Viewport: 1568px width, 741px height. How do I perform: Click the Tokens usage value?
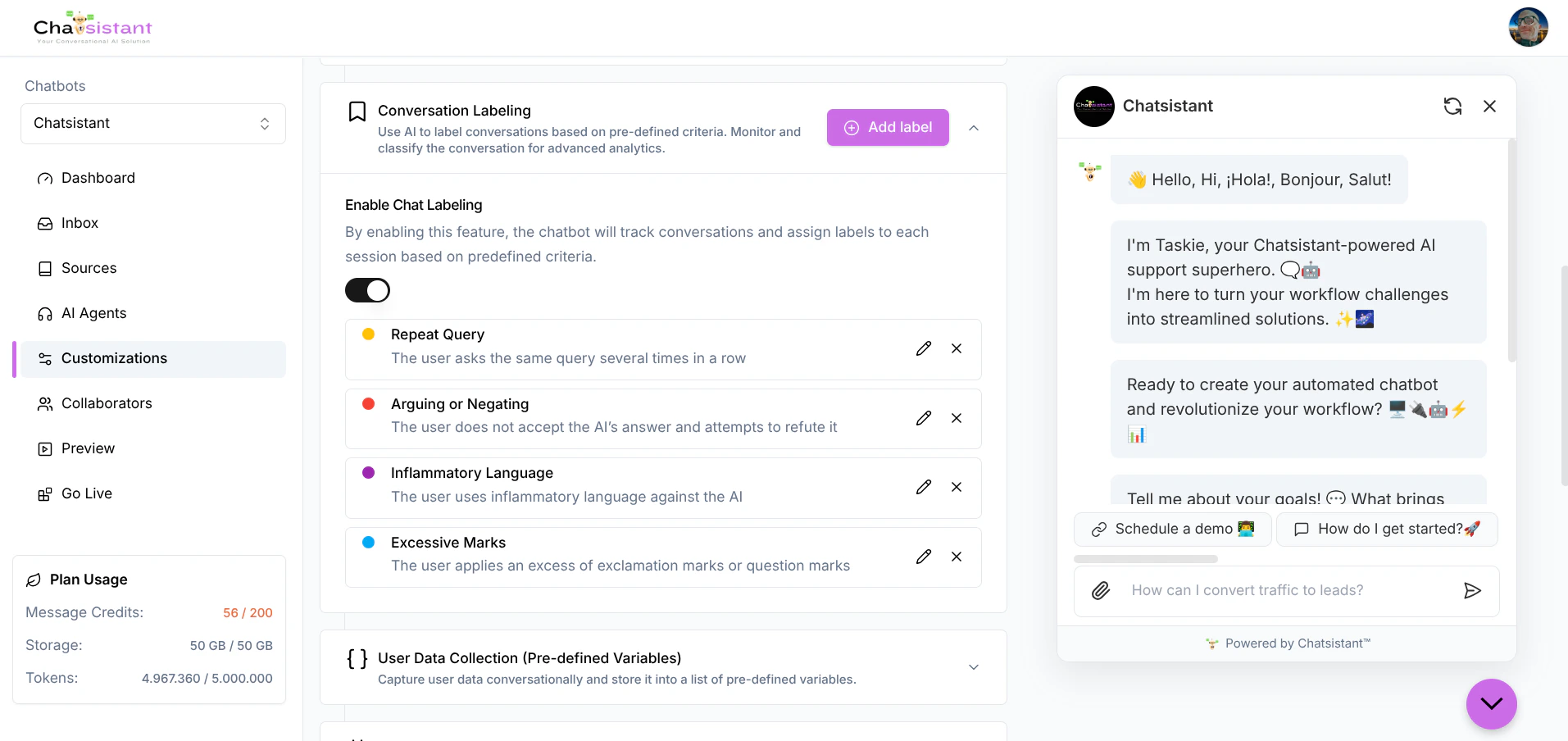(207, 679)
